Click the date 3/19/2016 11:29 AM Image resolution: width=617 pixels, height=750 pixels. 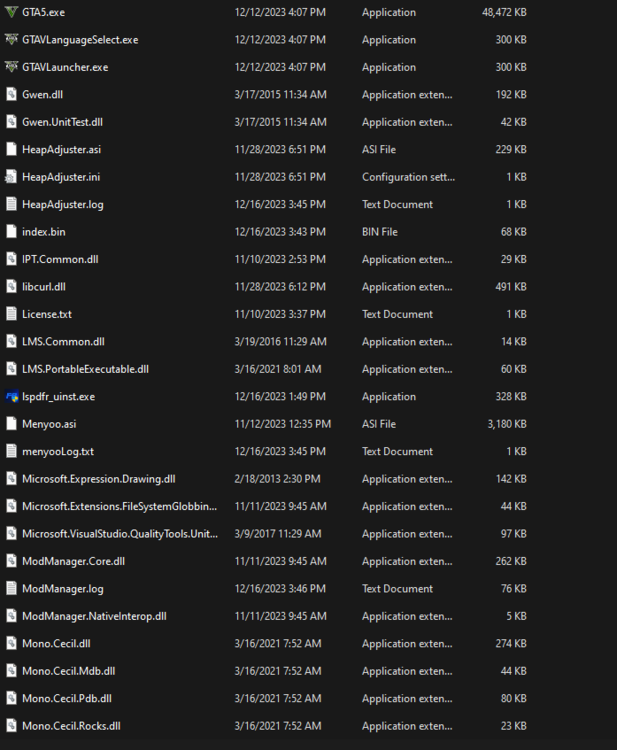[280, 342]
